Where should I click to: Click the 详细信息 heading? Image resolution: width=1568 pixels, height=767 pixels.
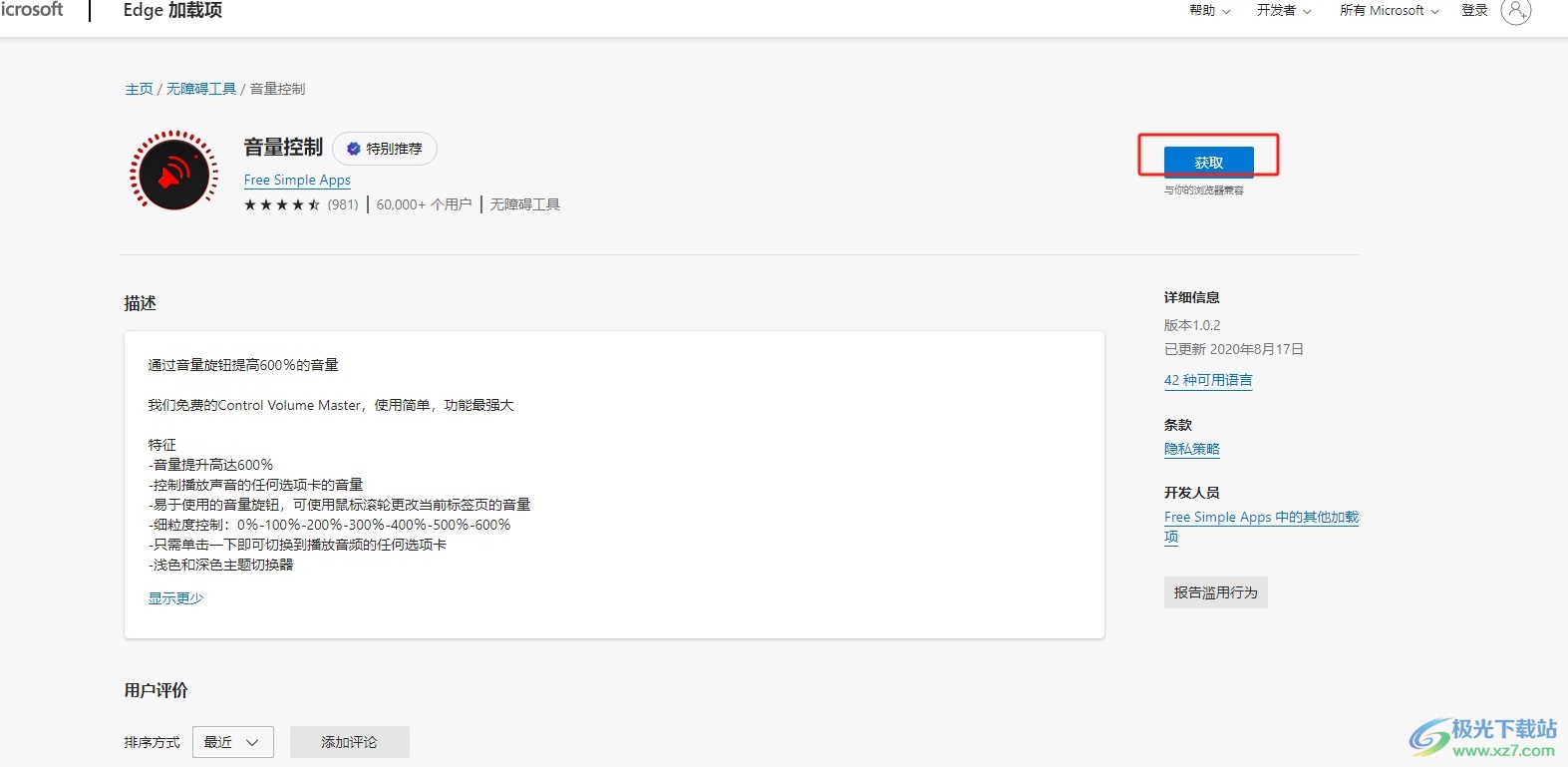coord(1192,297)
